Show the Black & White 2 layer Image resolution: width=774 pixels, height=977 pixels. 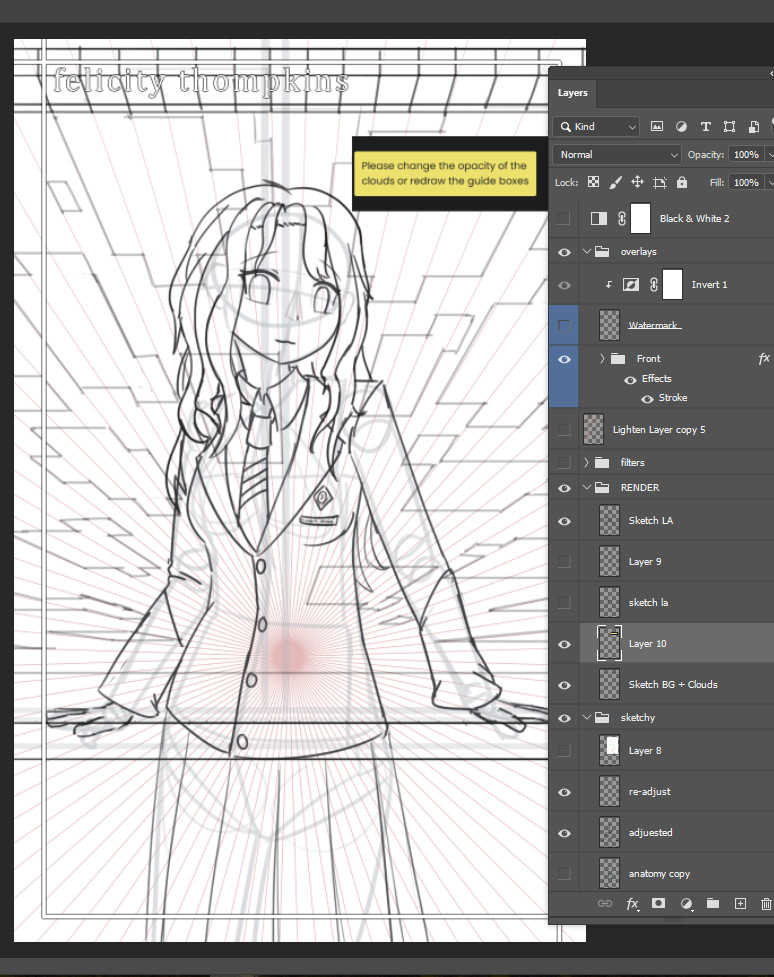pos(564,218)
